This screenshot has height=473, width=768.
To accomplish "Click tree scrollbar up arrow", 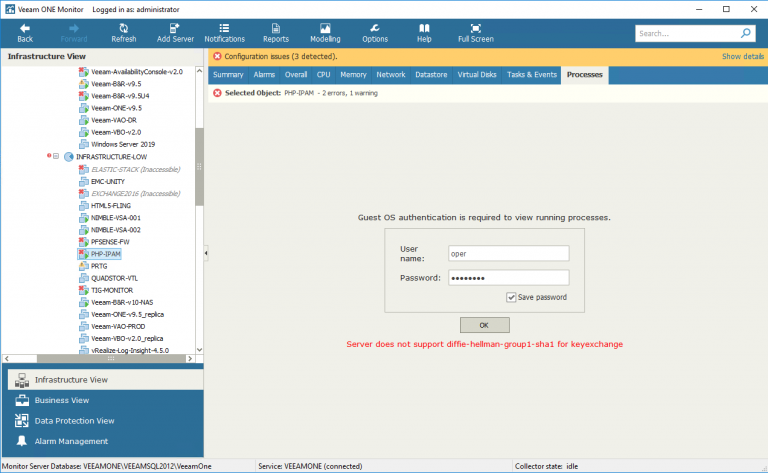I will click(x=199, y=71).
